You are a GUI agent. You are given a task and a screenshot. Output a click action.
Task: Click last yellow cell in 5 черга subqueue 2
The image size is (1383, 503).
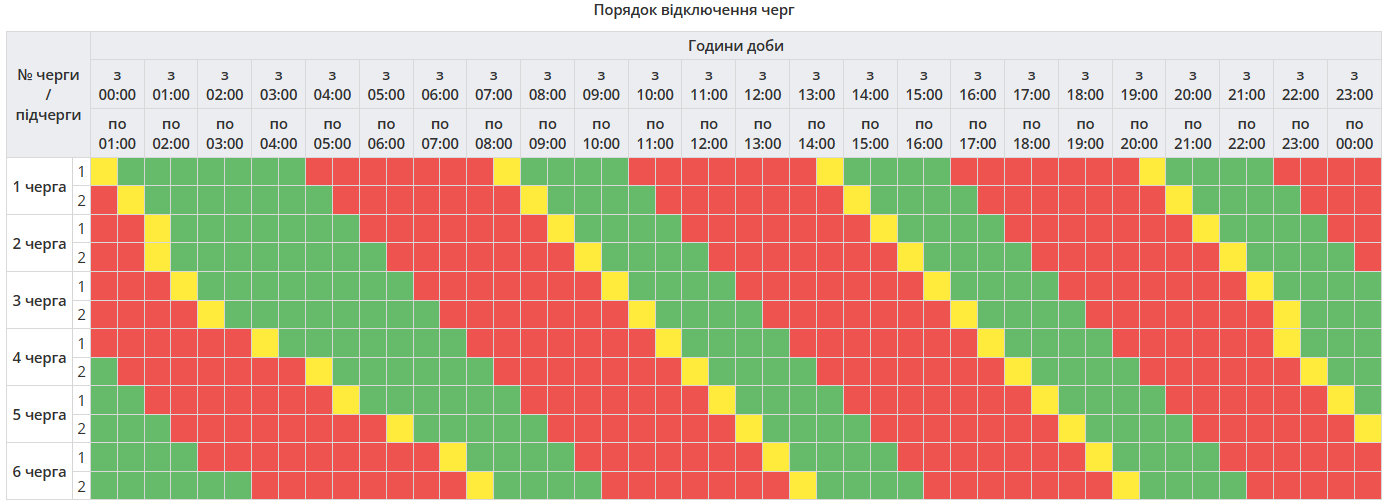[x=1367, y=429]
